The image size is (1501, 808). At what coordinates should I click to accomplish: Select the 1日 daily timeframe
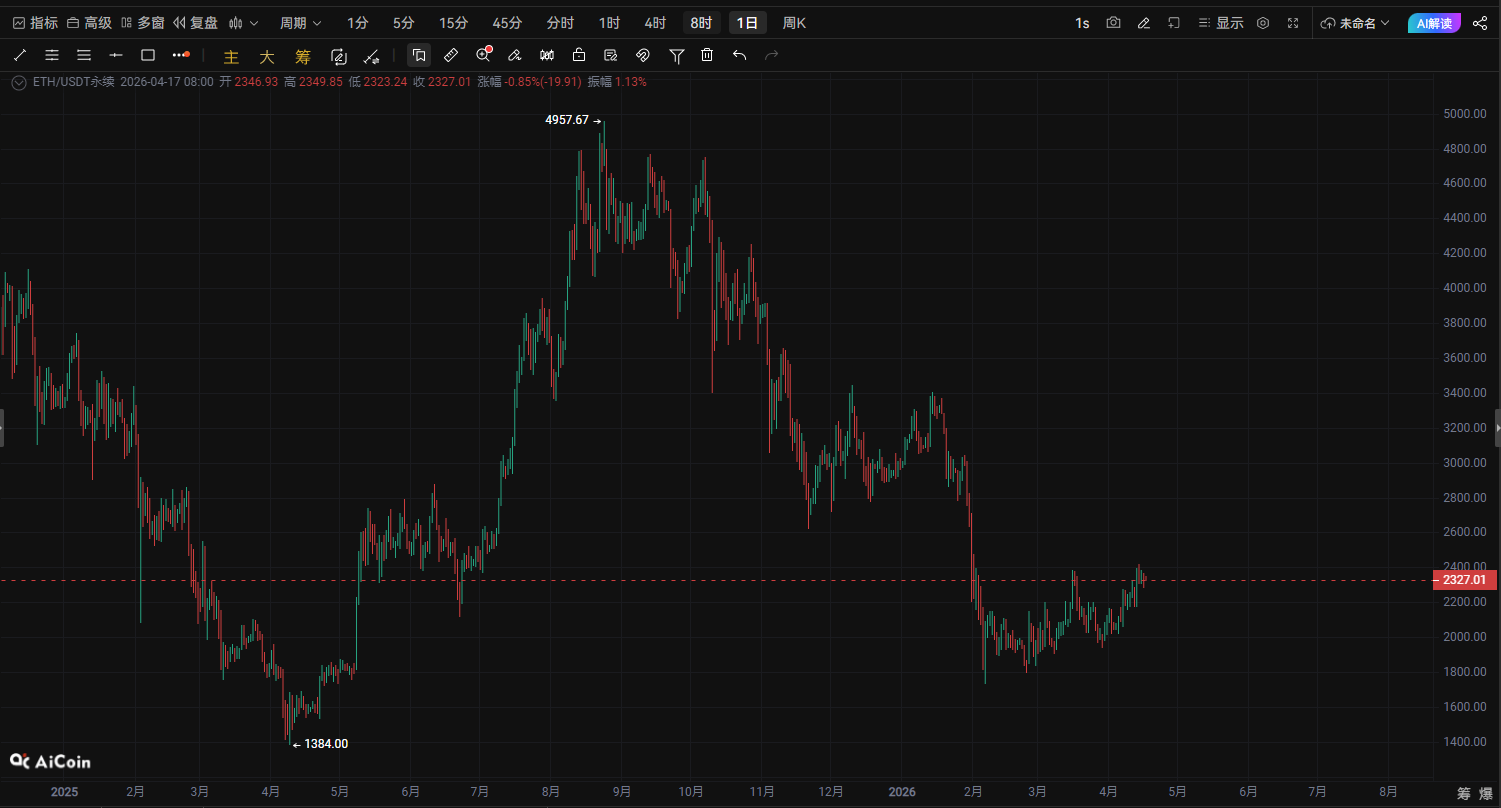[x=748, y=23]
